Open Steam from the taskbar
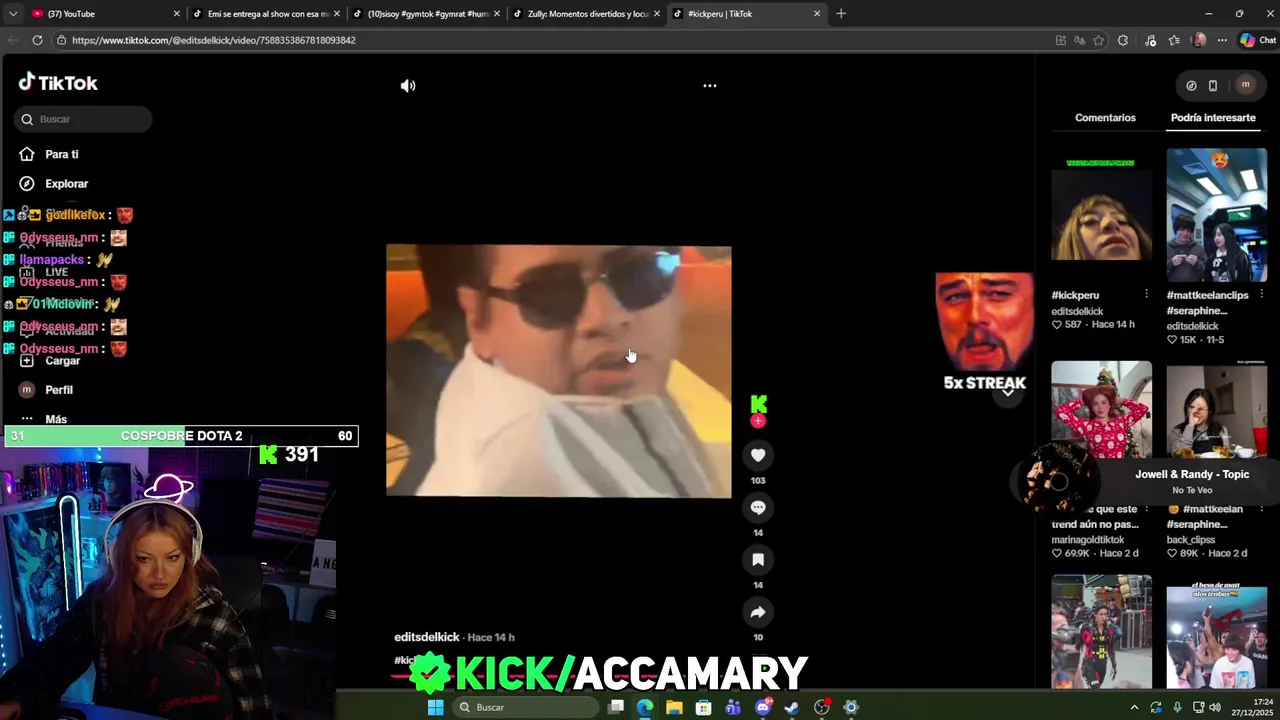The image size is (1280, 720). pyautogui.click(x=792, y=707)
